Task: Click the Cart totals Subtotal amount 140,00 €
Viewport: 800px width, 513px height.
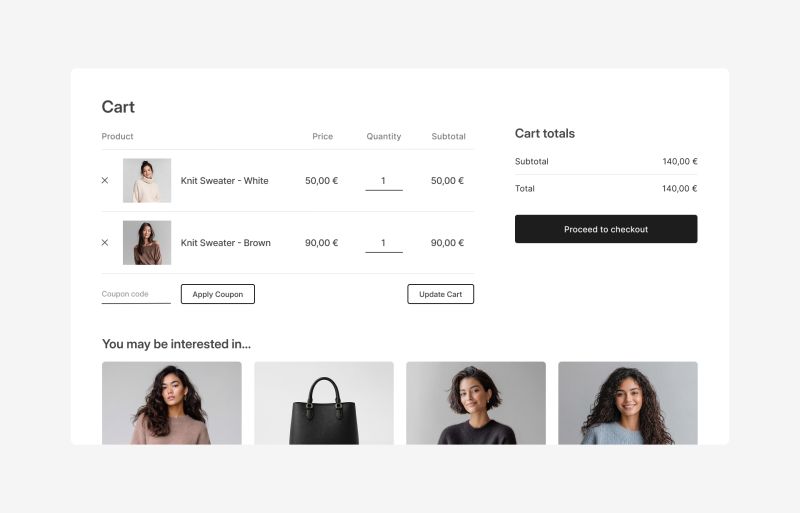Action: 680,161
